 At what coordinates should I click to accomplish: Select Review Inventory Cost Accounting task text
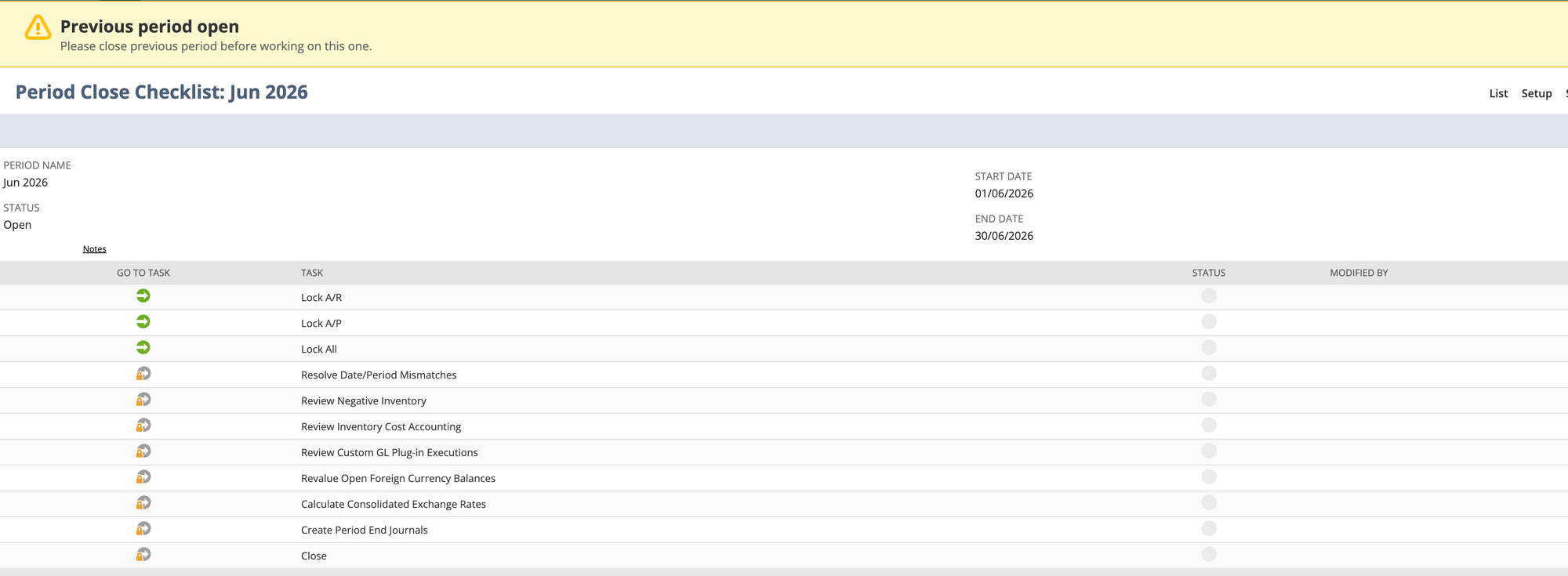381,427
